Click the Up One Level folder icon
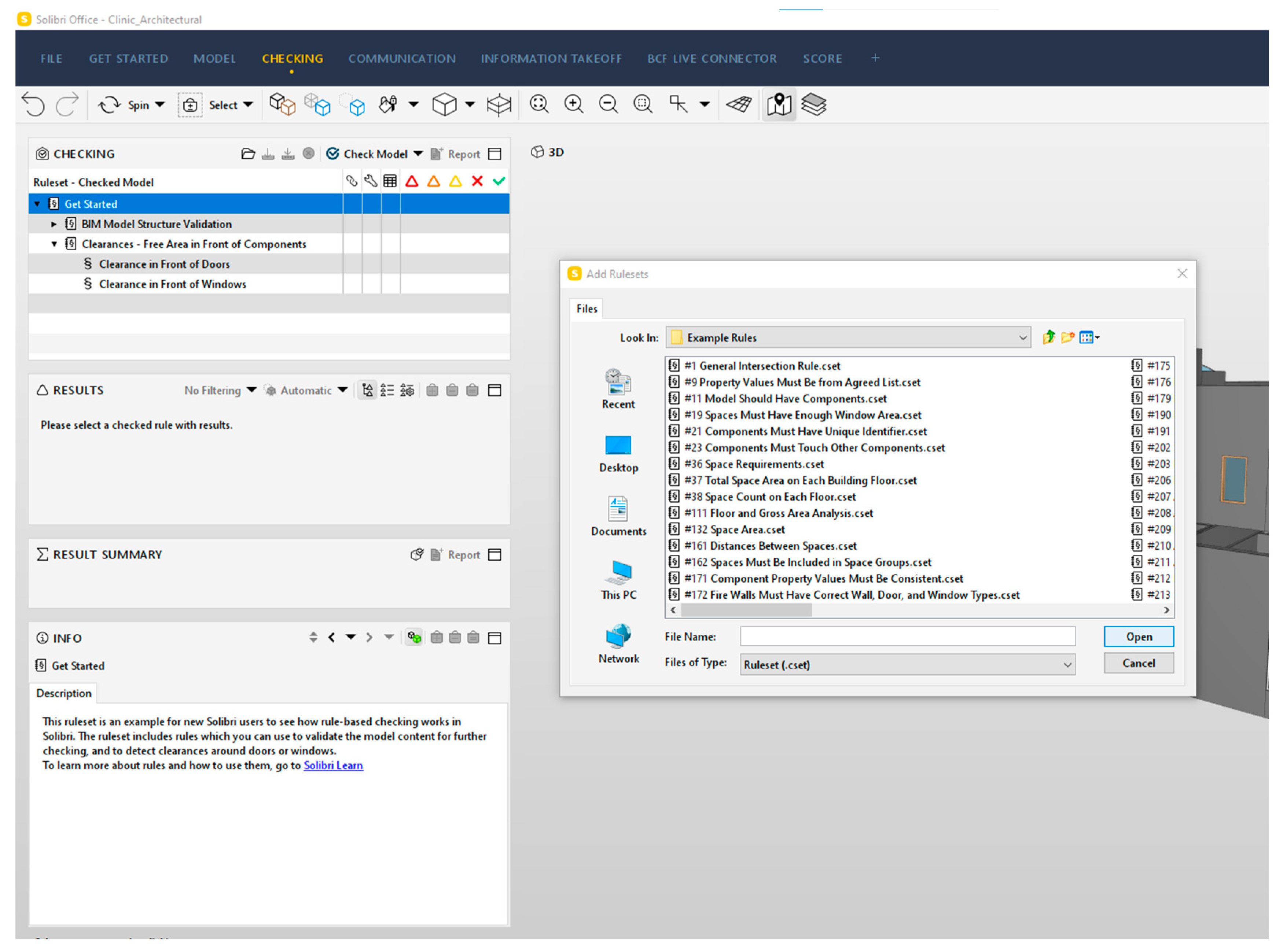 pos(1048,338)
